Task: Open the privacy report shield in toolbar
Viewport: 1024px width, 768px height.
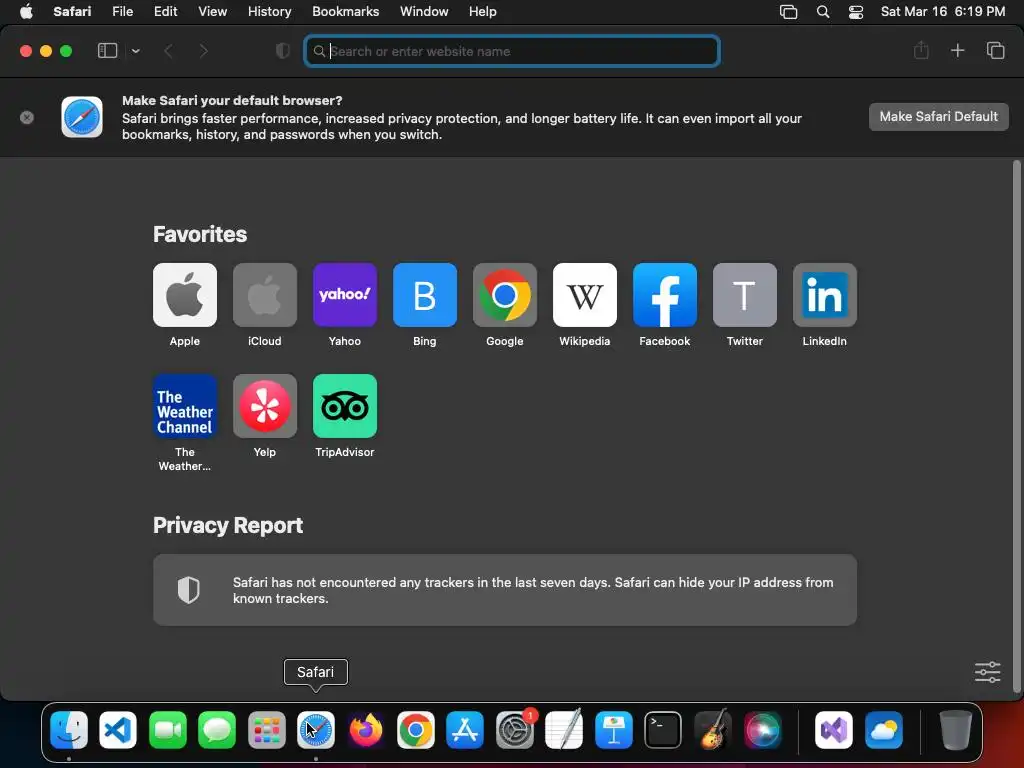Action: click(x=282, y=51)
